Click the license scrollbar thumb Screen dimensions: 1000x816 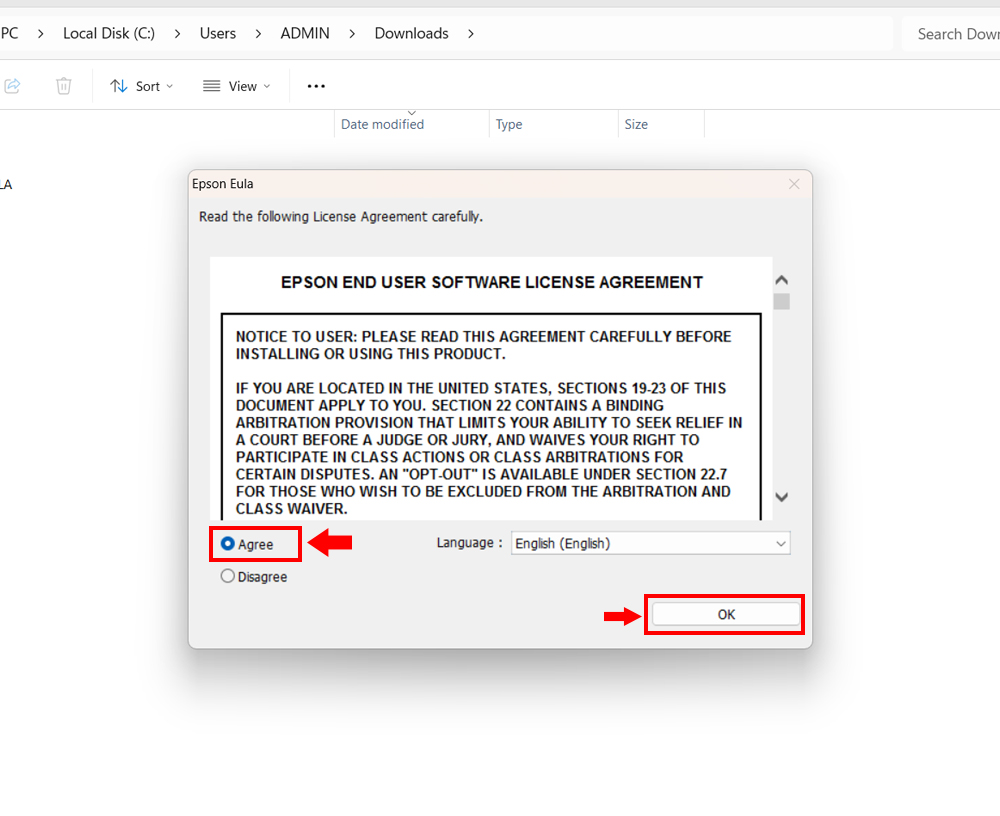pyautogui.click(x=782, y=301)
